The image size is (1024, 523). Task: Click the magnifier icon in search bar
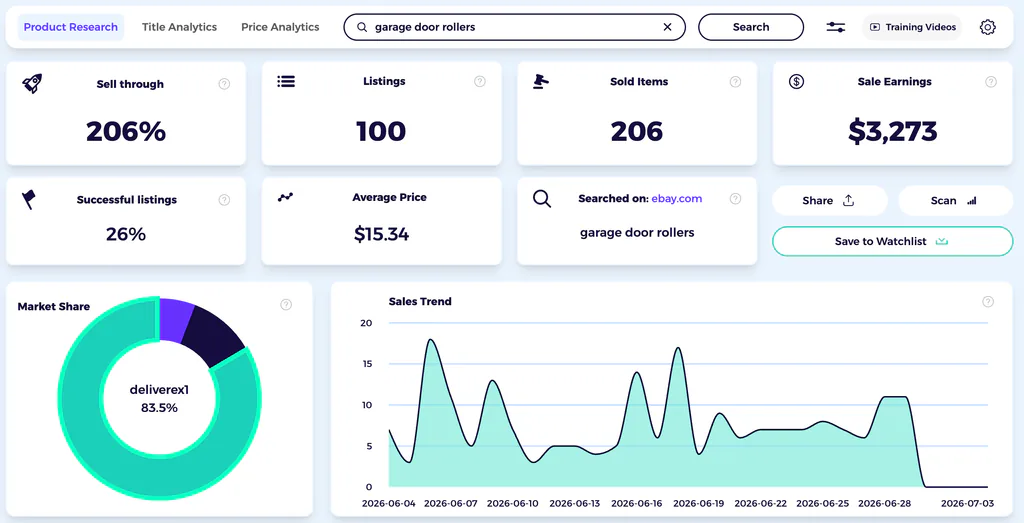(x=362, y=27)
